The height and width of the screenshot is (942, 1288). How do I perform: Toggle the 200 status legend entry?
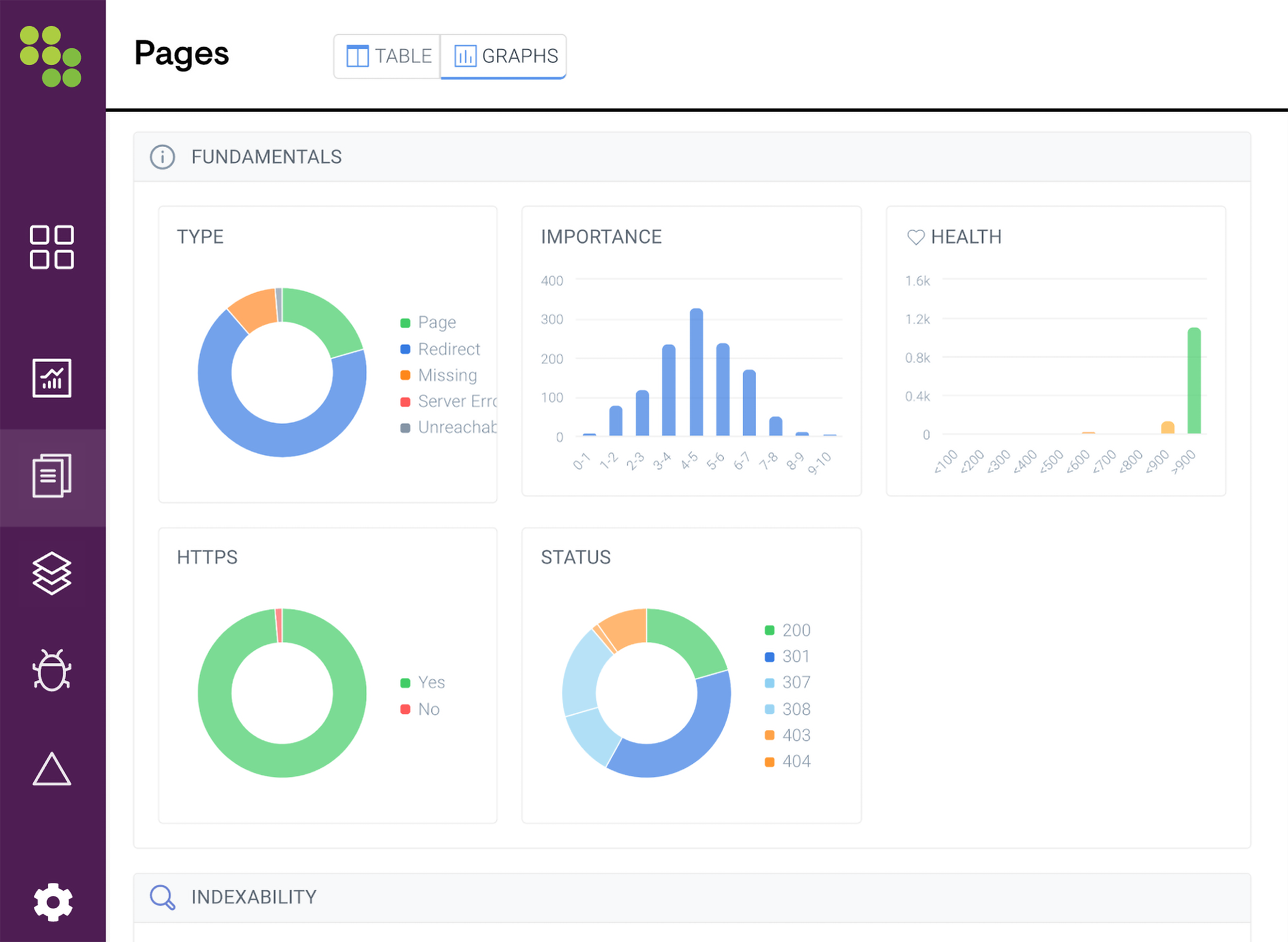(788, 631)
